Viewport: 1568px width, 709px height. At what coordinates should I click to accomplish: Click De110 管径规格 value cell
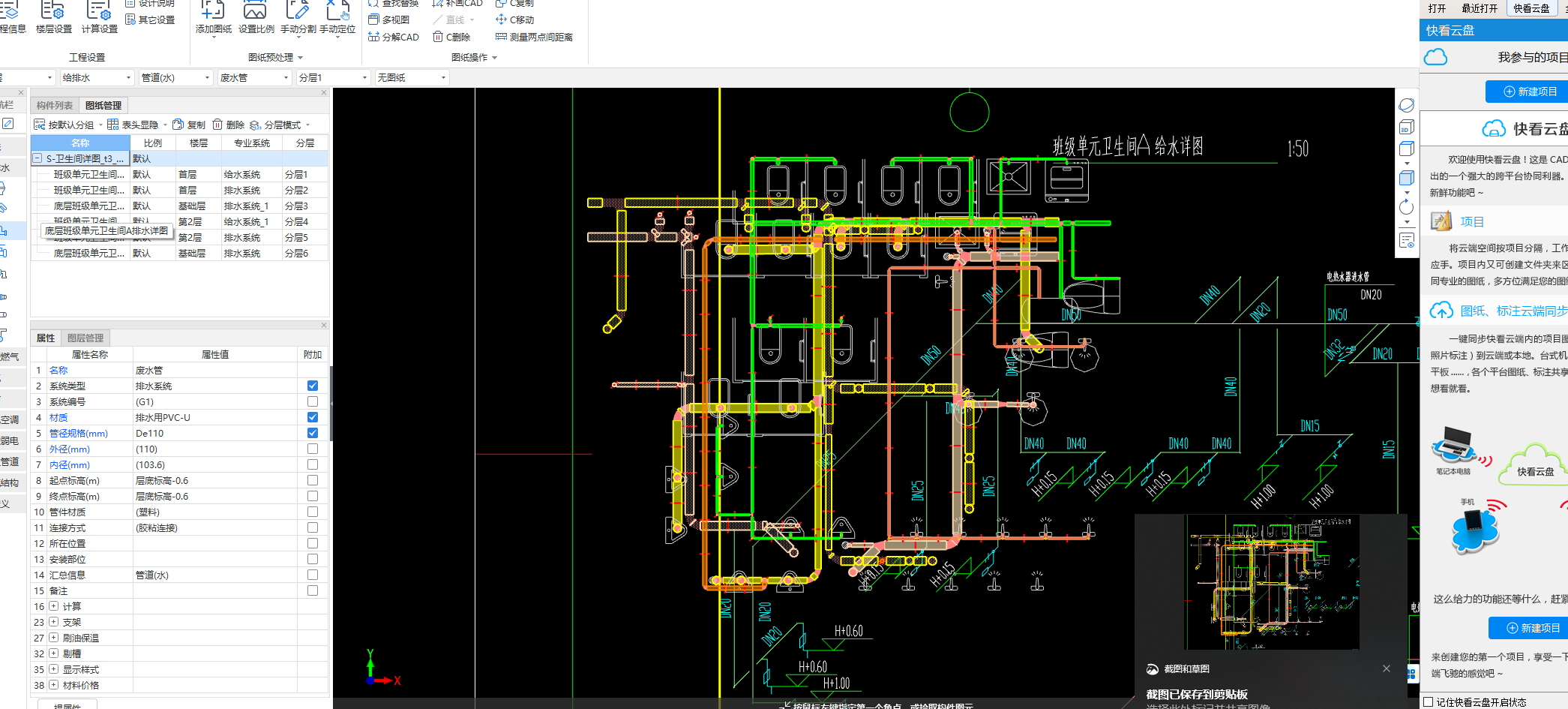(x=214, y=433)
